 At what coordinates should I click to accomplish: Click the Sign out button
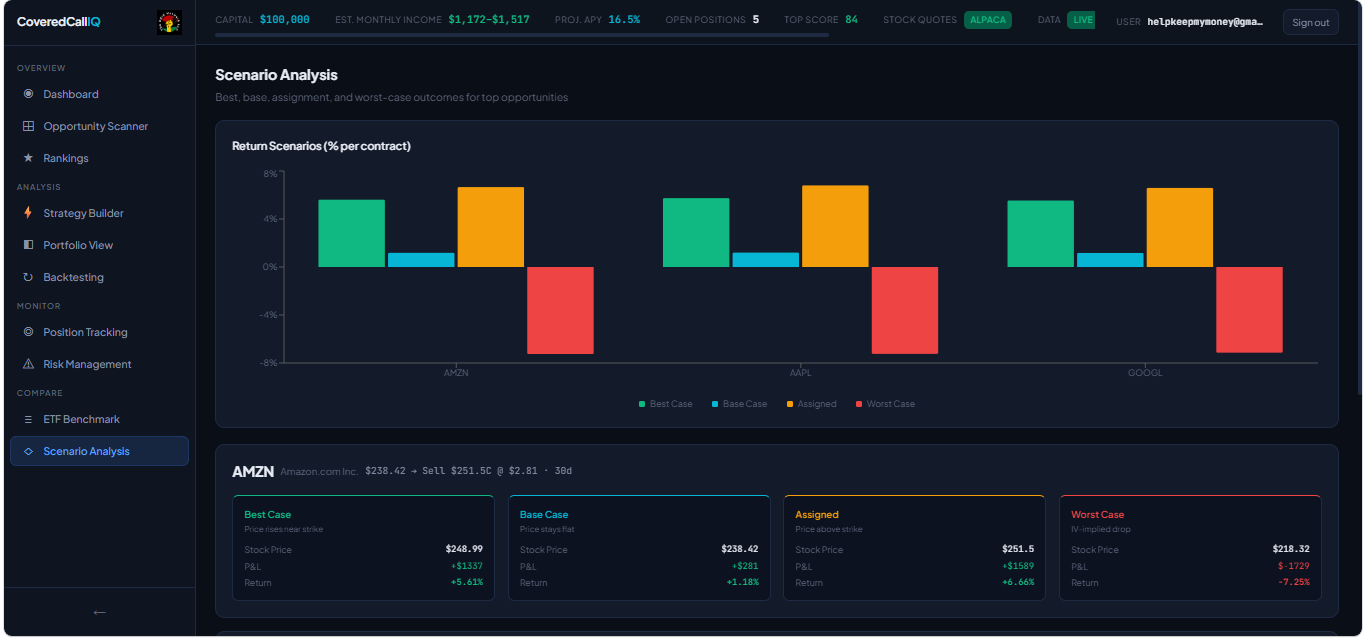tap(1310, 22)
